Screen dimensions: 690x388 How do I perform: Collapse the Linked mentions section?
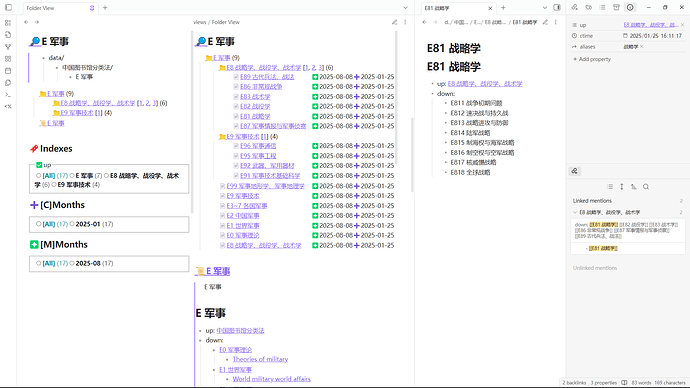[x=592, y=201]
